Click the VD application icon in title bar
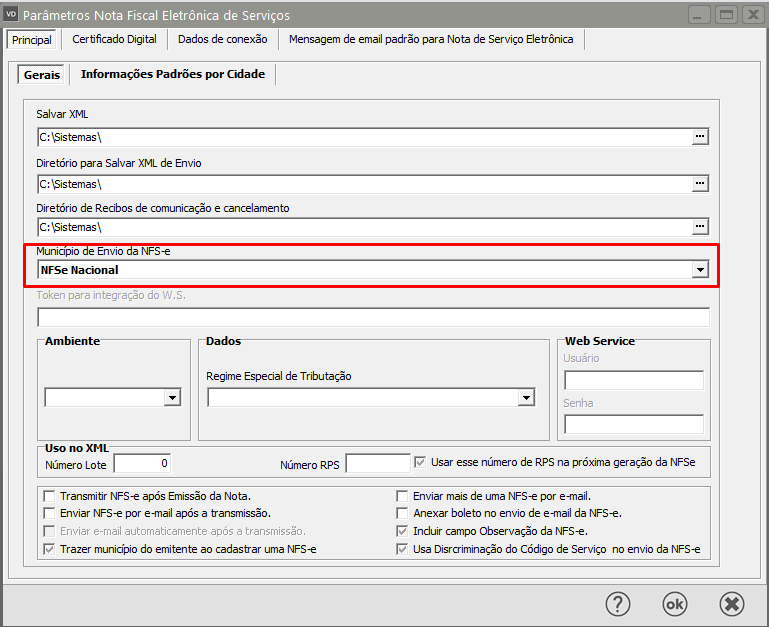The height and width of the screenshot is (627, 769). click(11, 15)
